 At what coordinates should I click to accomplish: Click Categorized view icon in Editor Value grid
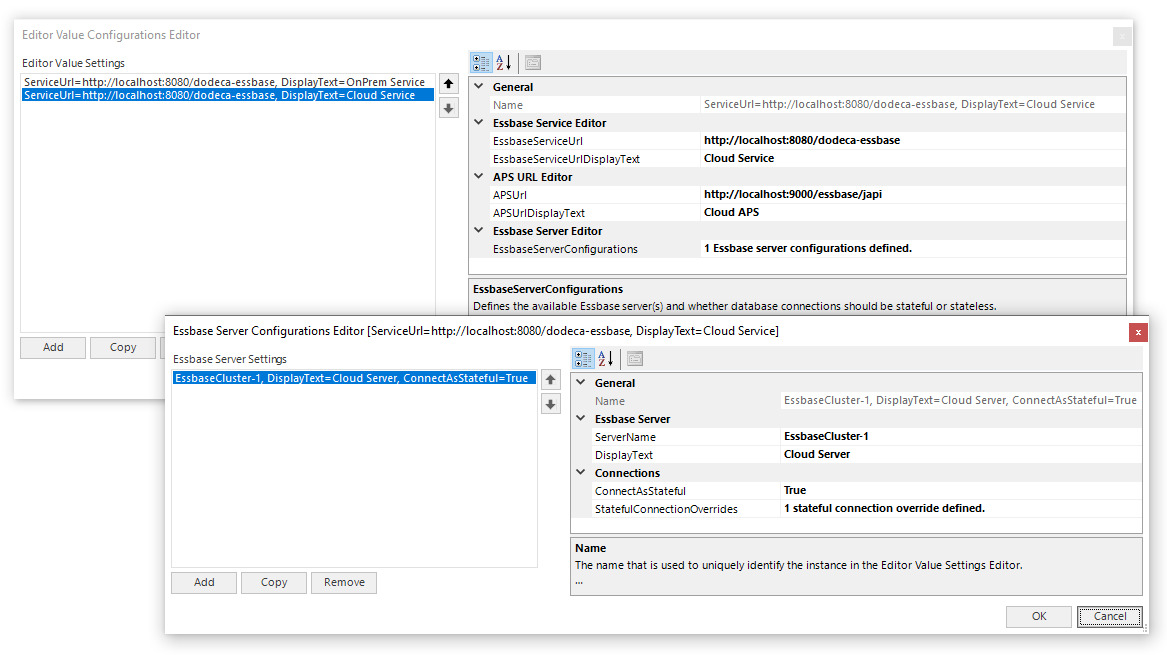[482, 63]
